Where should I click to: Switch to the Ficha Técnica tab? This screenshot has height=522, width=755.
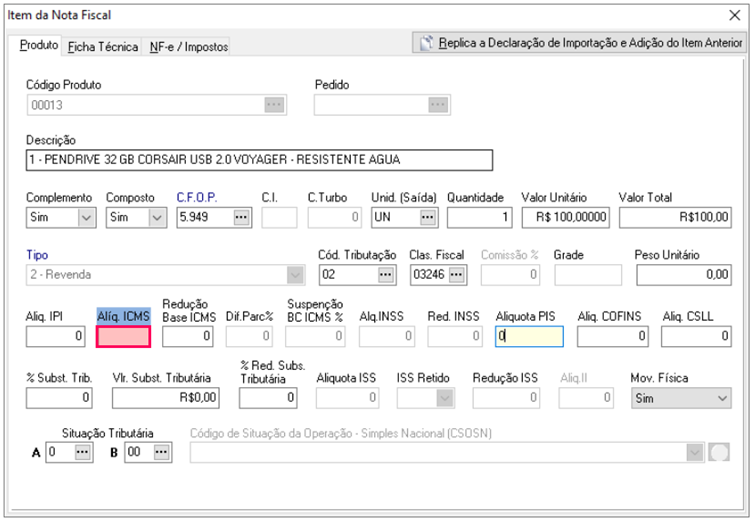[103, 47]
